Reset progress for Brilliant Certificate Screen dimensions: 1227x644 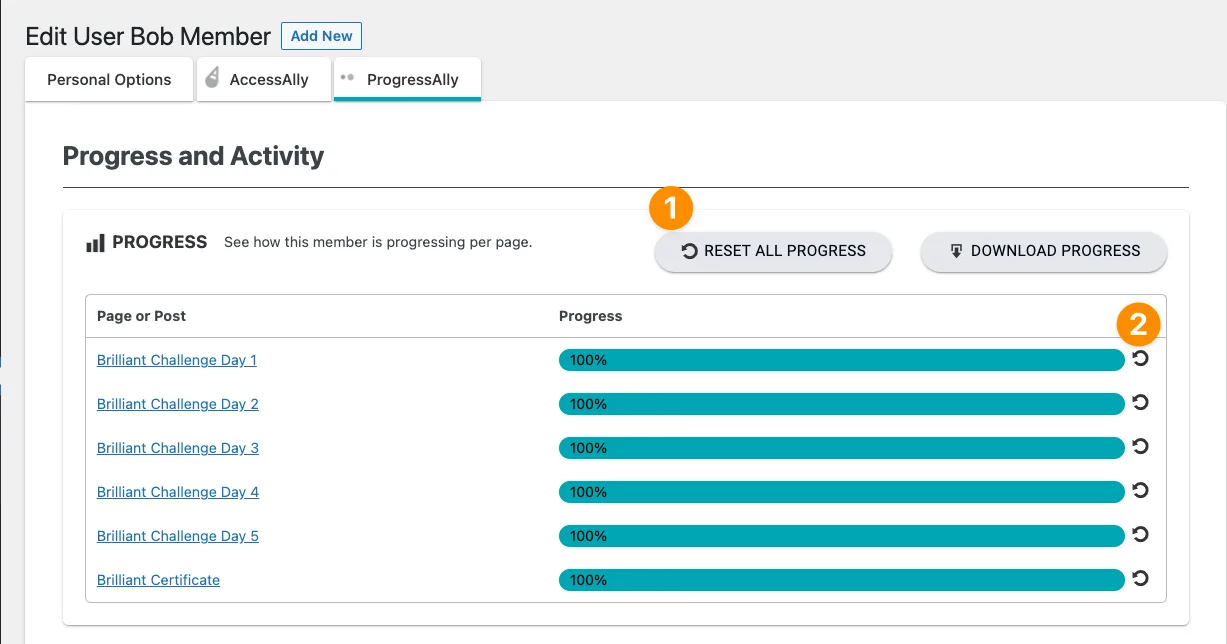pyautogui.click(x=1140, y=579)
